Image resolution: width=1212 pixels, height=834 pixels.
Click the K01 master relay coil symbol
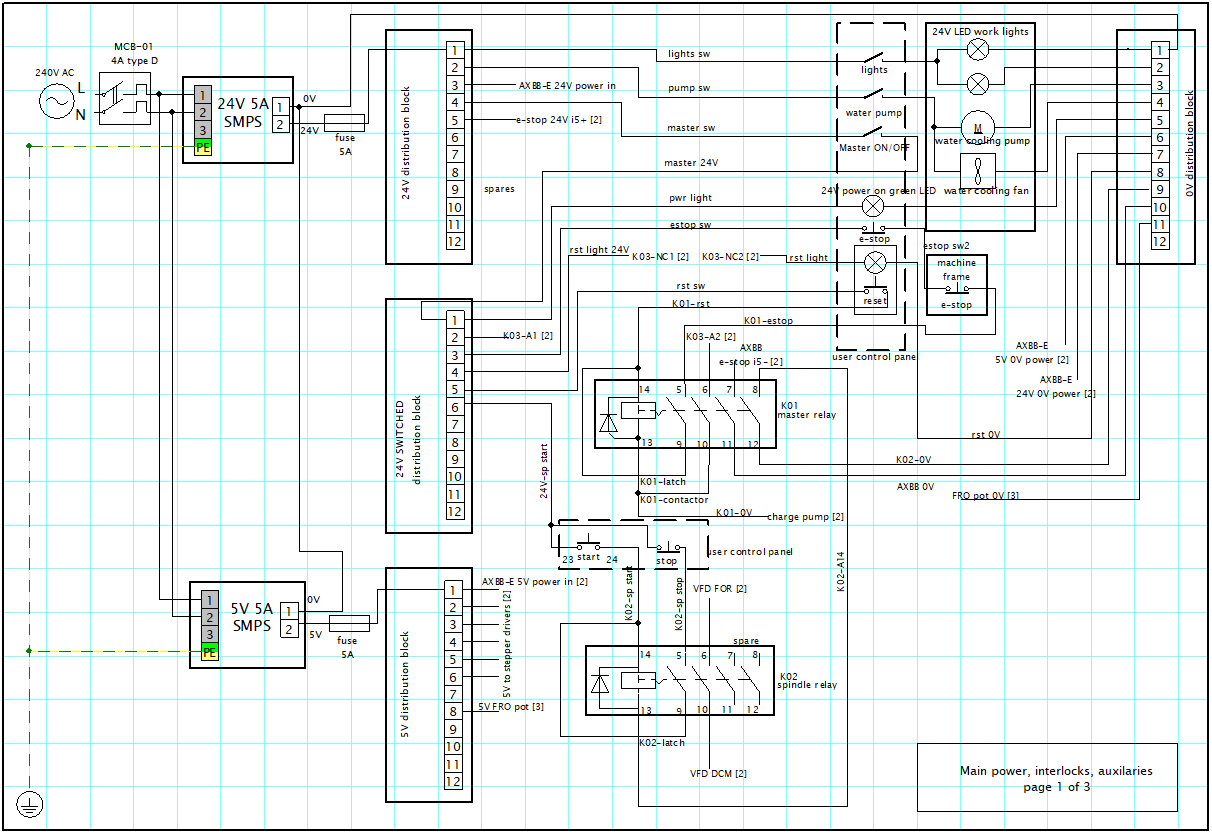(632, 410)
